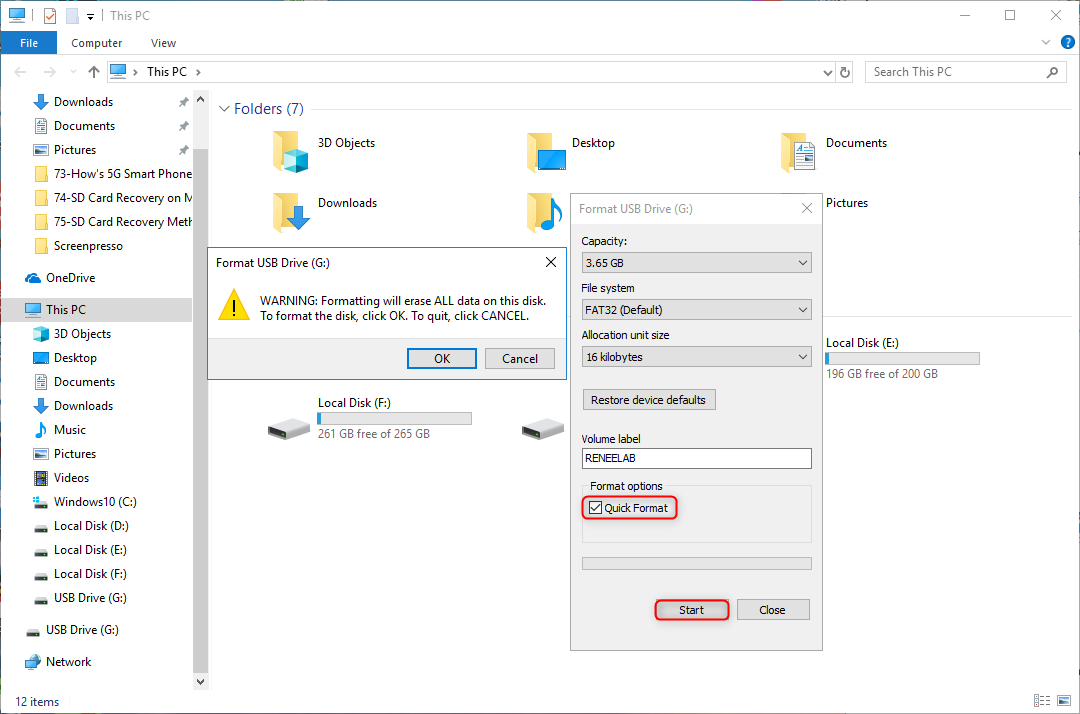Collapse the Folders (7) group
This screenshot has width=1080, height=714.
(x=225, y=109)
